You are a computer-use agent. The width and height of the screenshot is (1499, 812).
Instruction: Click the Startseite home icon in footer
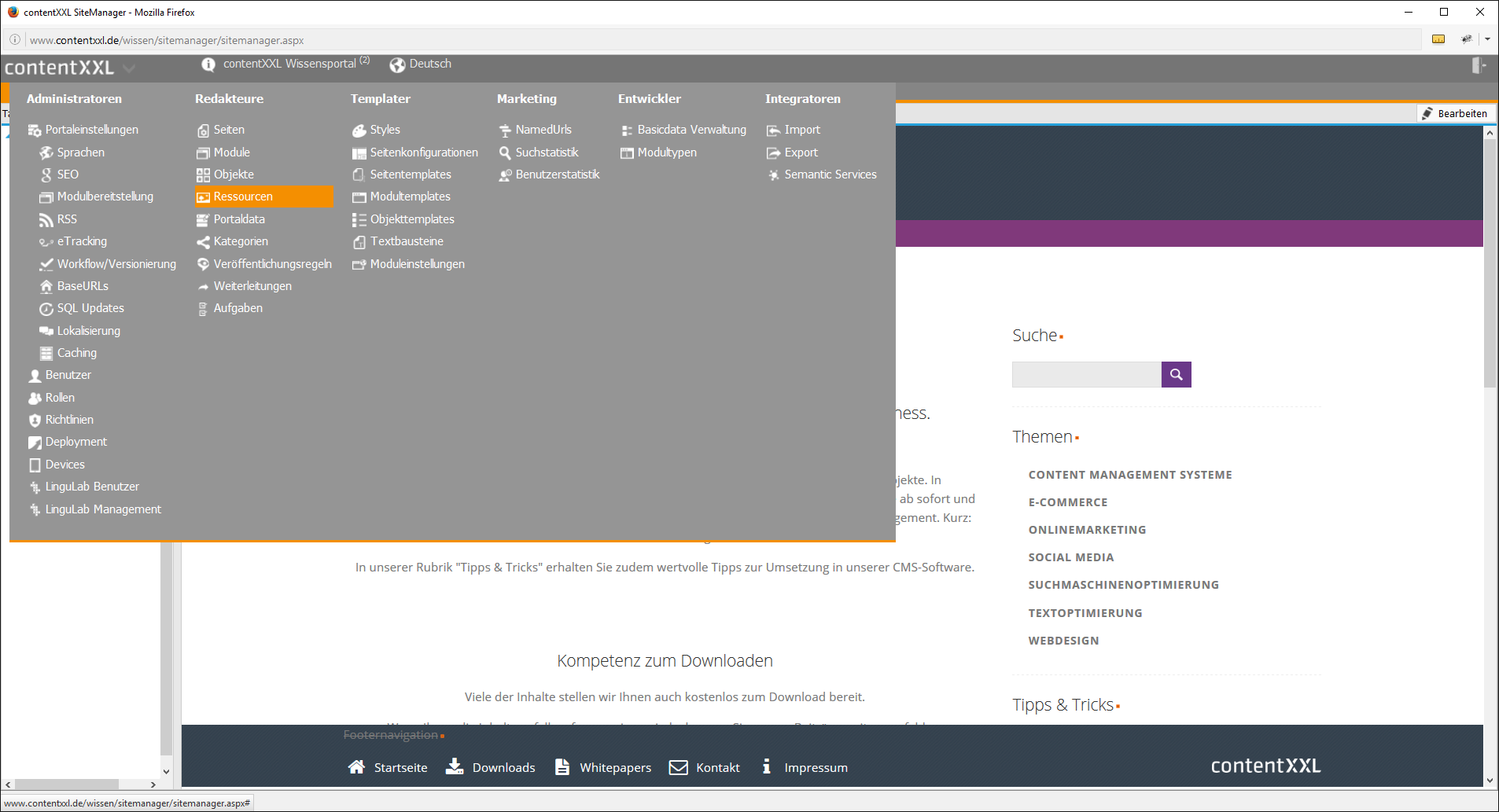click(x=356, y=766)
